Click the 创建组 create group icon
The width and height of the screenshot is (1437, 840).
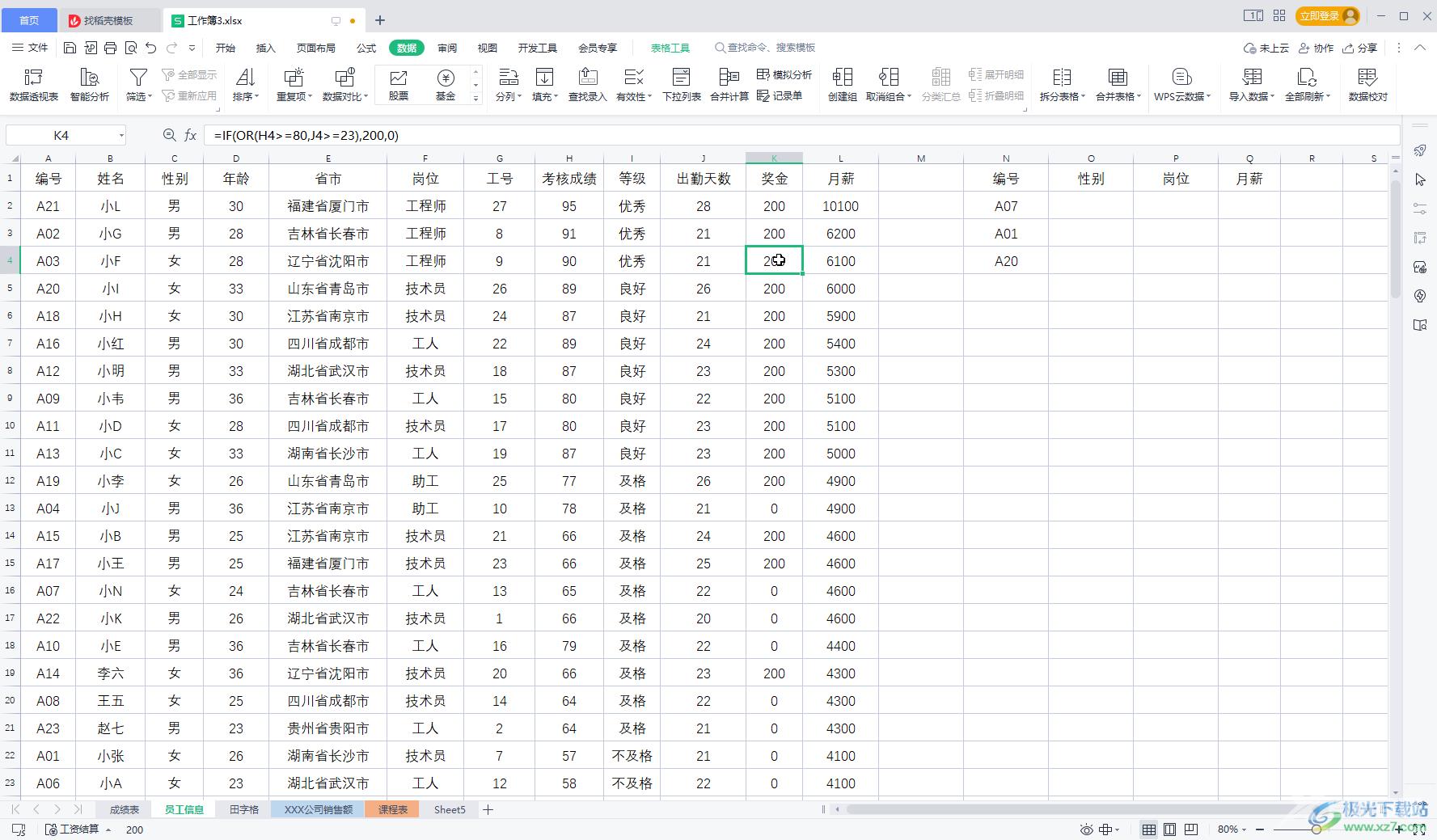tap(842, 85)
